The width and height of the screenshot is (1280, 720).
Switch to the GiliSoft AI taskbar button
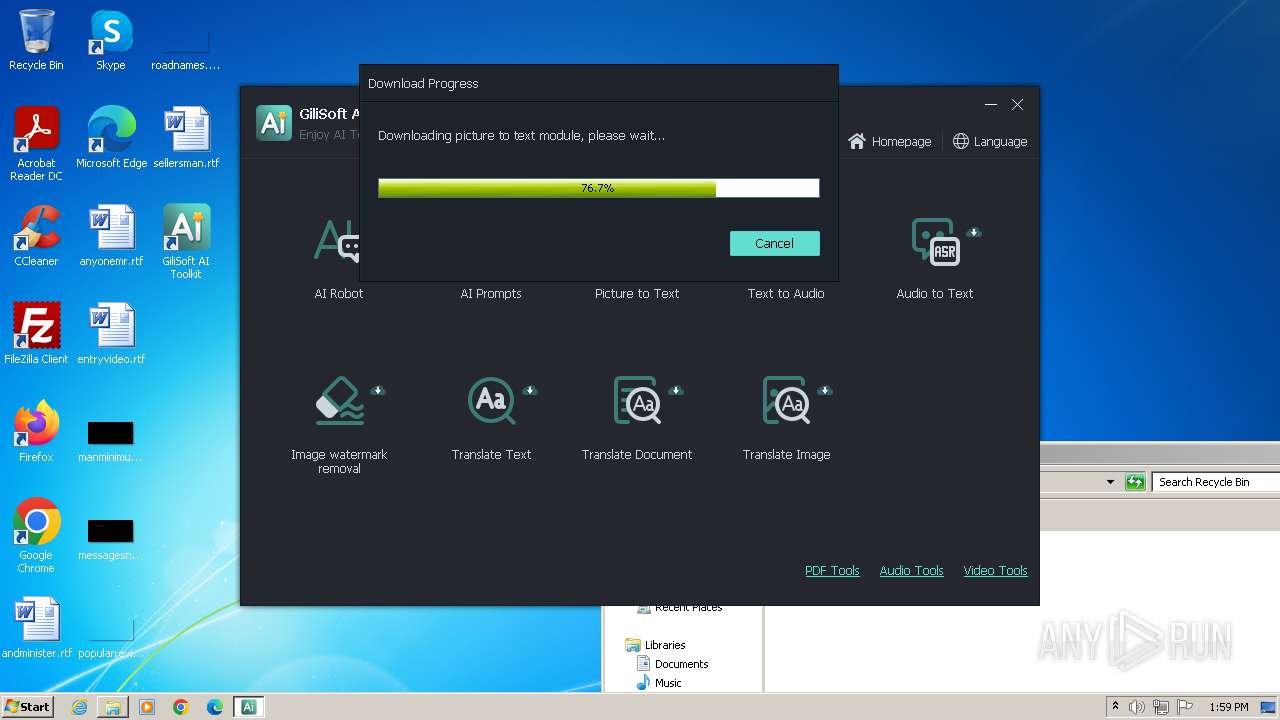(x=249, y=707)
